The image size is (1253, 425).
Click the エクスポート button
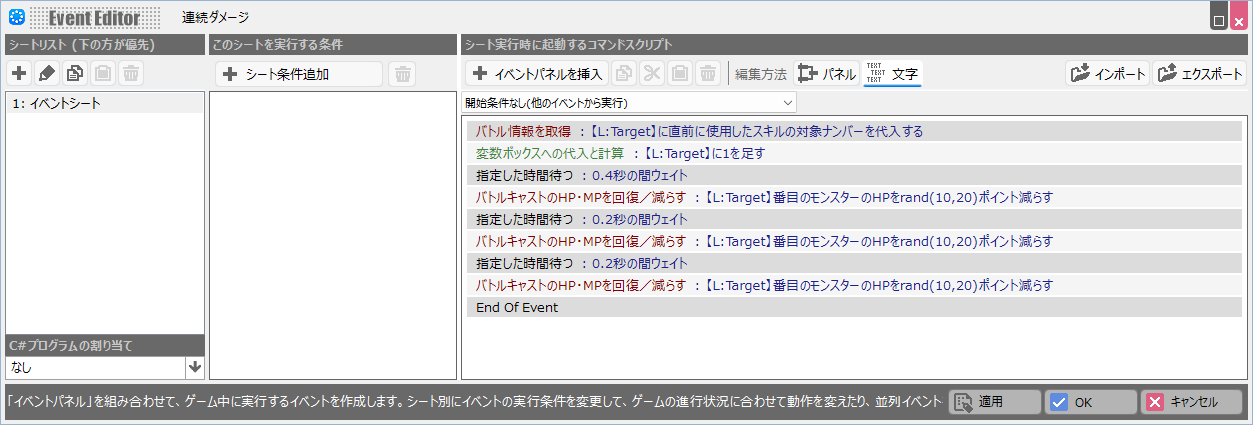pos(1199,74)
